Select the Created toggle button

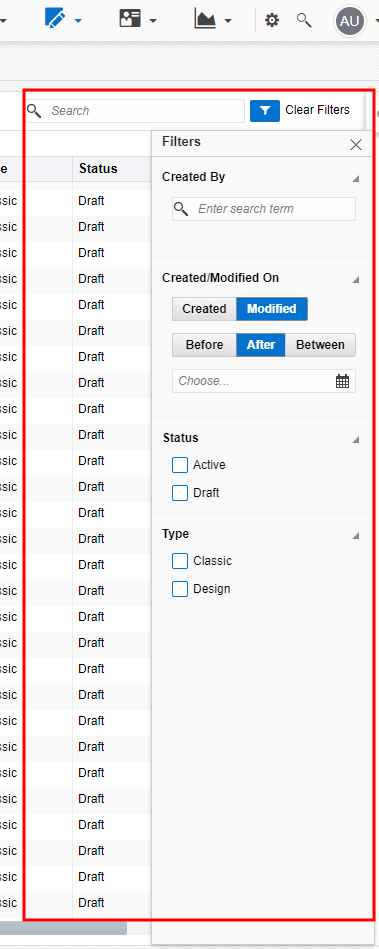pyautogui.click(x=204, y=309)
